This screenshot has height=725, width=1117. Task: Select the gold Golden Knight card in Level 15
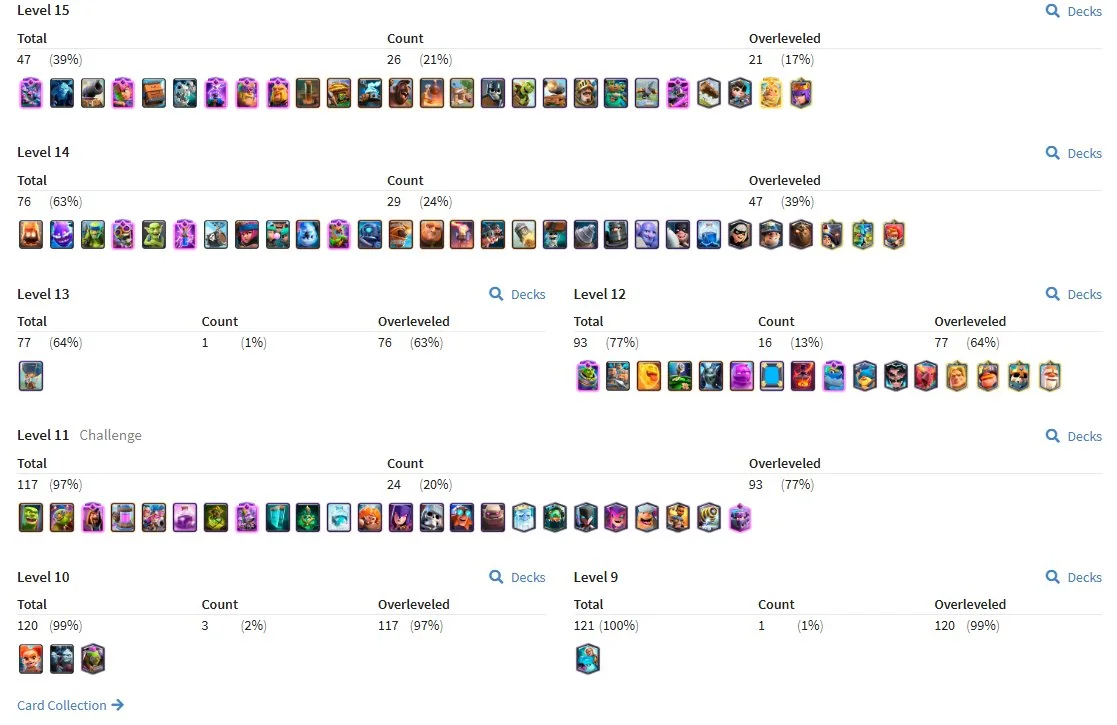(770, 93)
